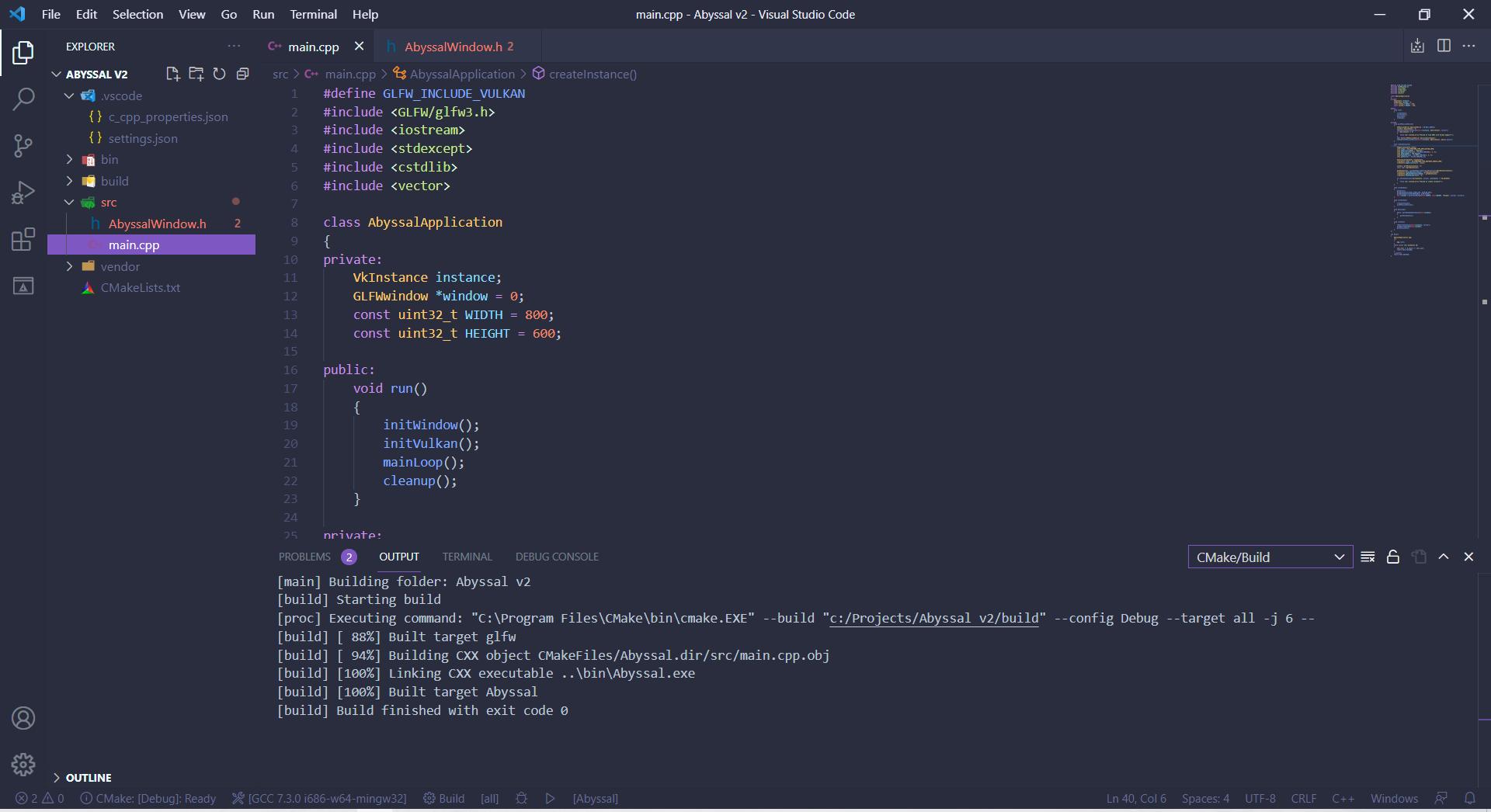
Task: Open the Search sidebar
Action: tap(23, 99)
